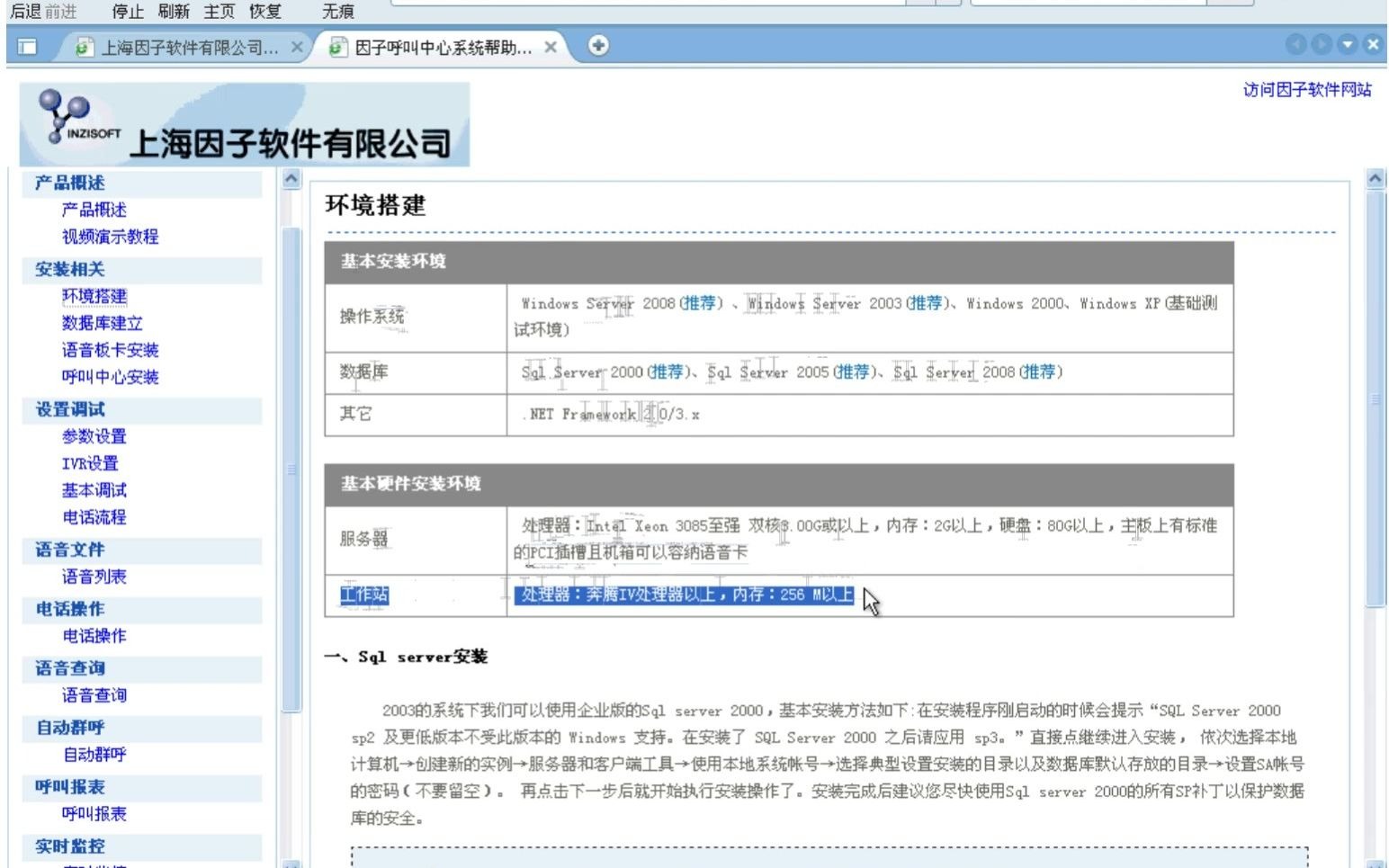Open a new tab with plus icon
Viewport: 1389px width, 868px height.
tap(598, 45)
